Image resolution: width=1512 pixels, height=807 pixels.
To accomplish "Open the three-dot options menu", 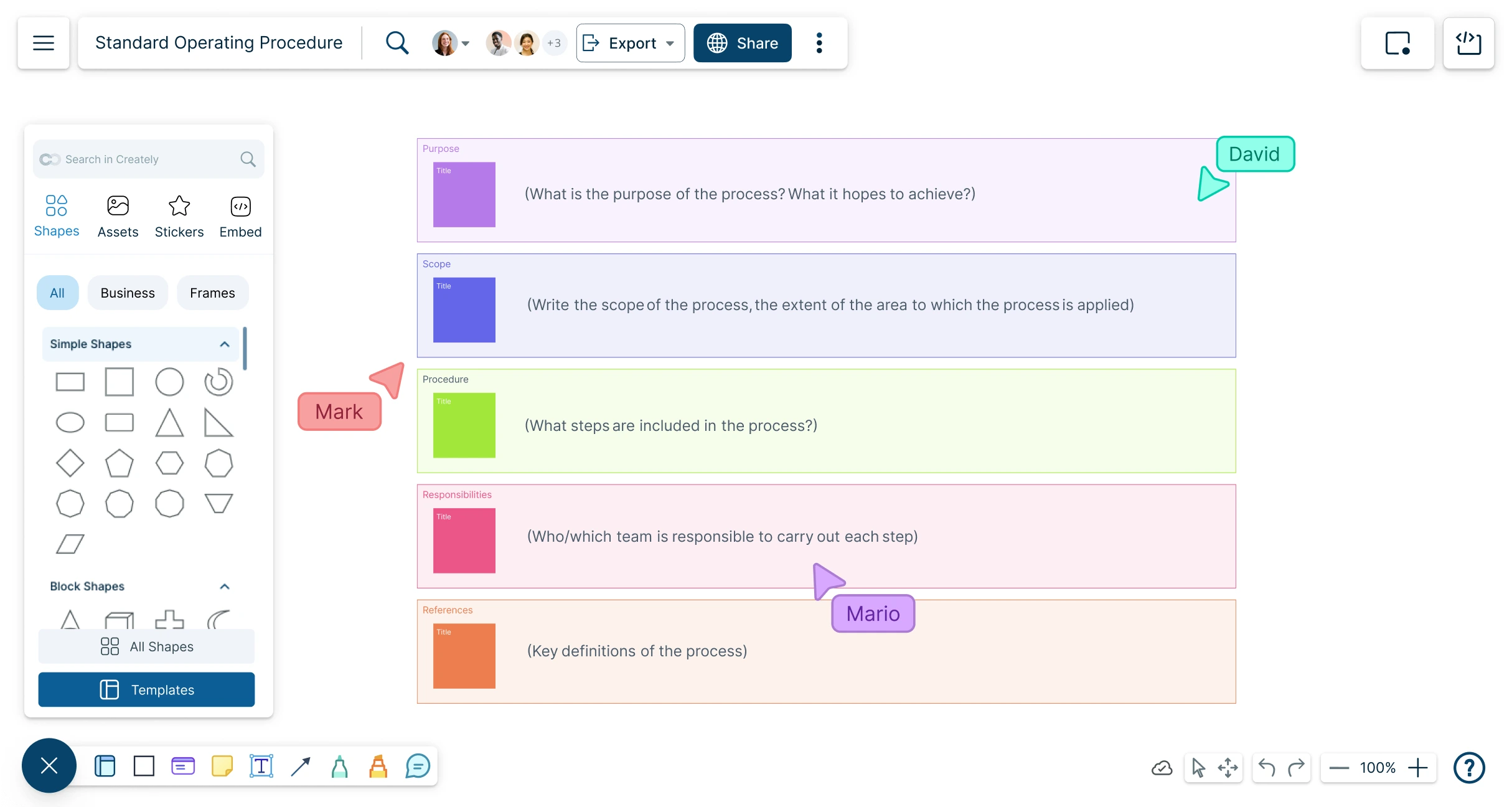I will pos(819,43).
